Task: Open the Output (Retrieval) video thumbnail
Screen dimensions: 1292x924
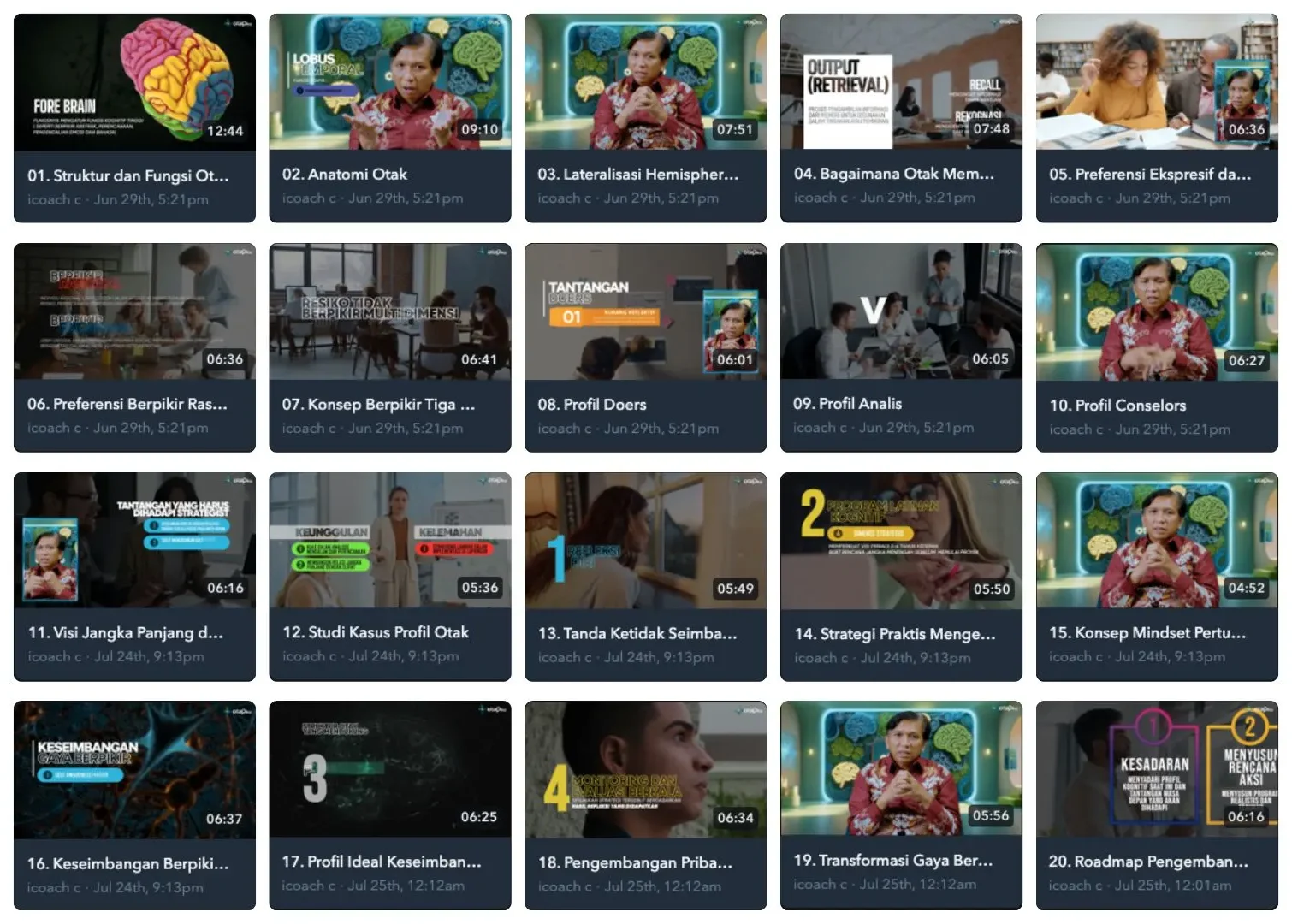Action: (901, 82)
